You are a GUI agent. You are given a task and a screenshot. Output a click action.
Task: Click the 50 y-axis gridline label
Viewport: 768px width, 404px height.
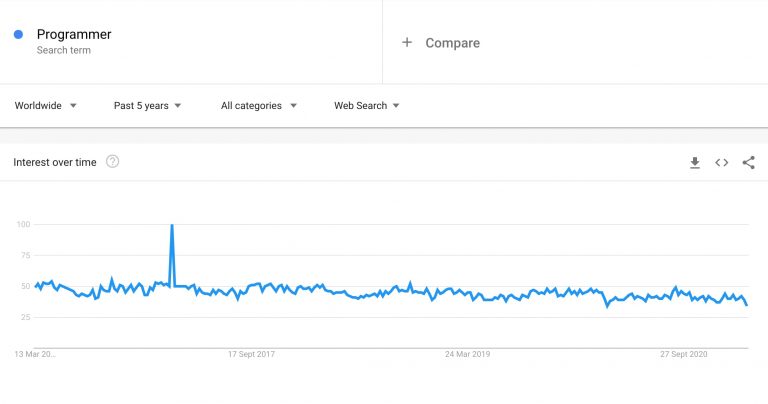24,287
